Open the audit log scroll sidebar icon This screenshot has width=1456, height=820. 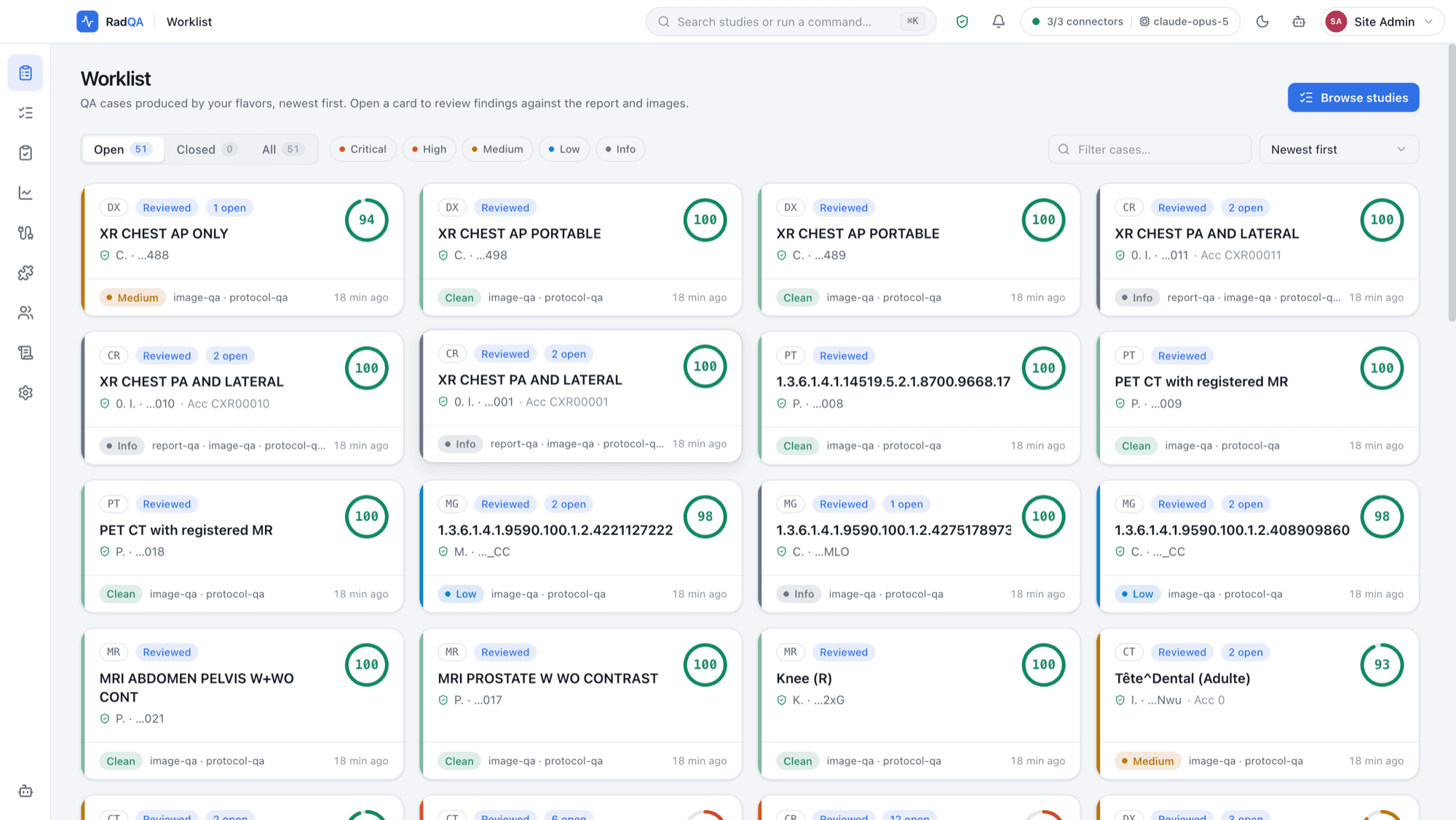tap(25, 353)
